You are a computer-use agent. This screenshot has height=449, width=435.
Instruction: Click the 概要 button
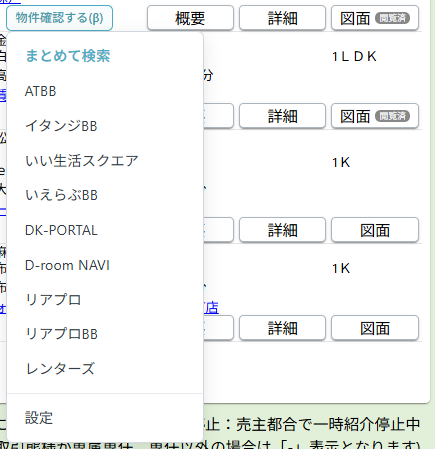tap(190, 18)
